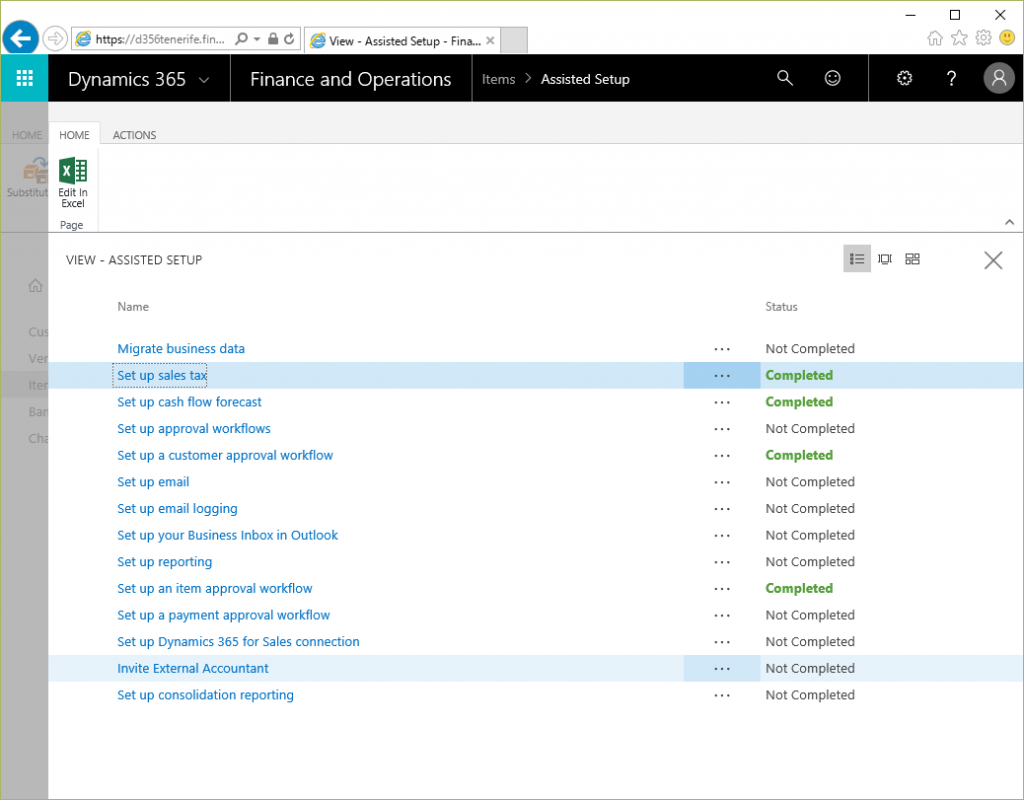Open the search magnifier in header
Viewport: 1024px width, 800px height.
point(785,79)
